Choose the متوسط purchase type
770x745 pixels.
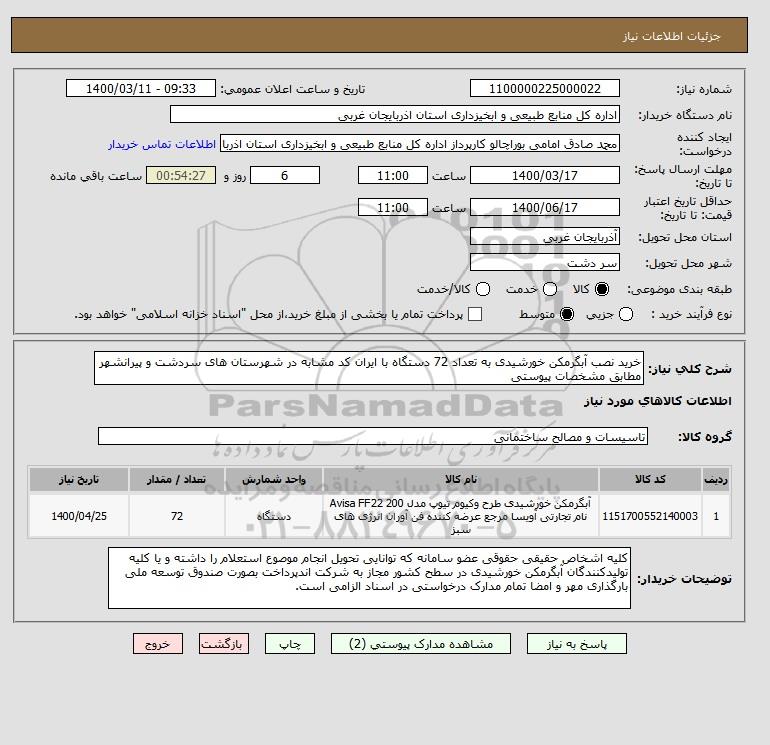567,314
